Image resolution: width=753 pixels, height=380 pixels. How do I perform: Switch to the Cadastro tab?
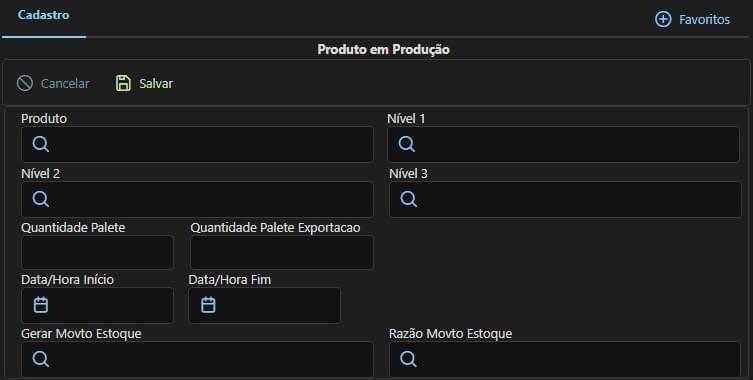[x=44, y=15]
